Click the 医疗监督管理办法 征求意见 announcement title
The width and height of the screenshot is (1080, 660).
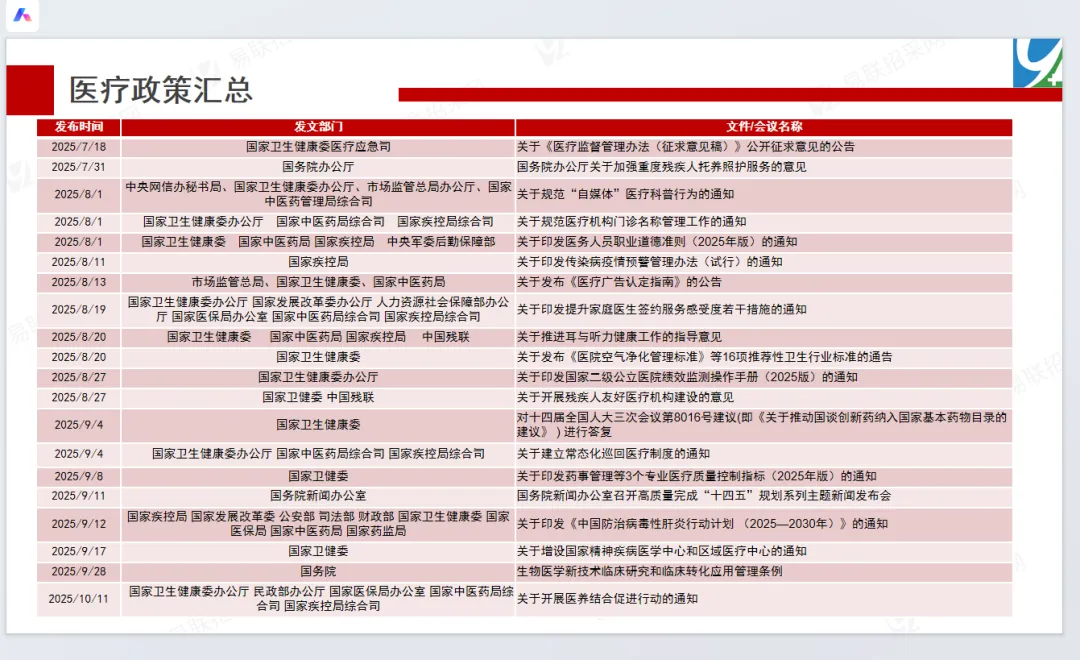pyautogui.click(x=686, y=147)
